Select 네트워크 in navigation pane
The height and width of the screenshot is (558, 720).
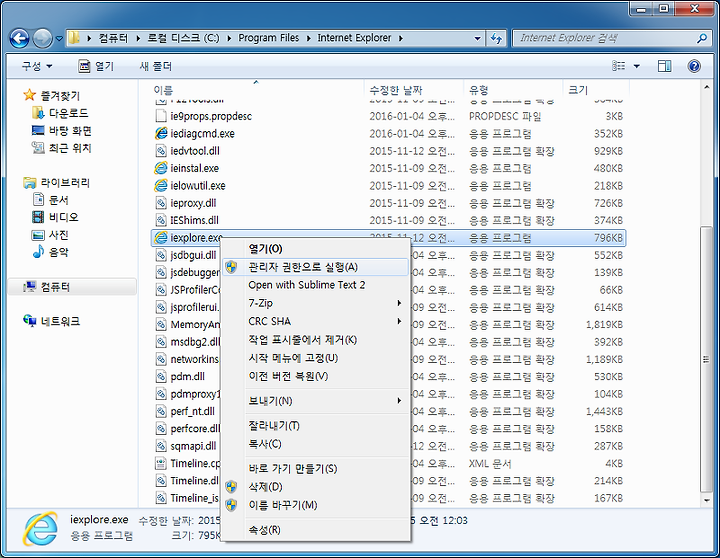[51, 321]
